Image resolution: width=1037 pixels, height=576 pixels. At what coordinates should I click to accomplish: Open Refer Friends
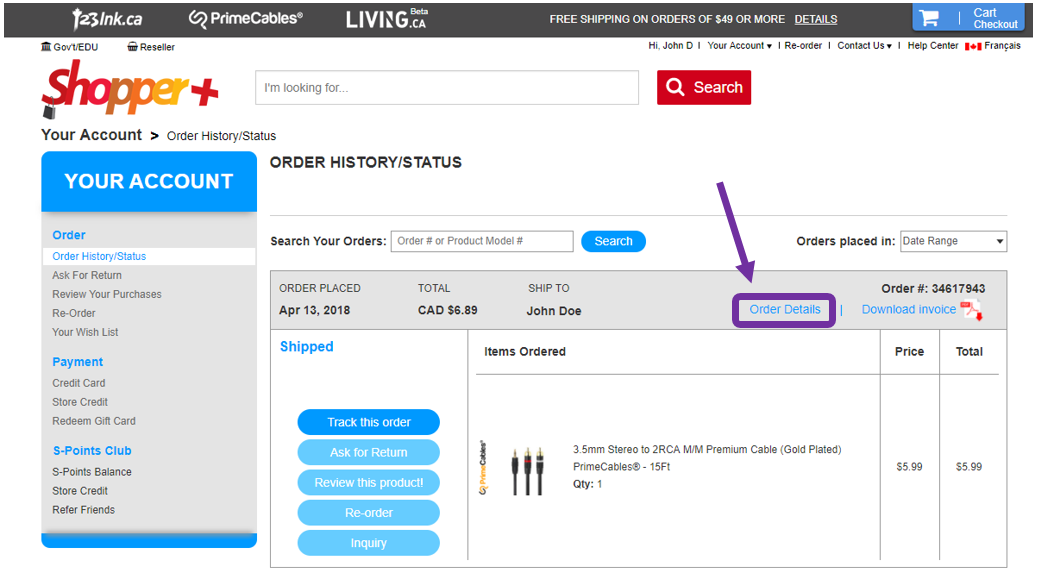[83, 510]
